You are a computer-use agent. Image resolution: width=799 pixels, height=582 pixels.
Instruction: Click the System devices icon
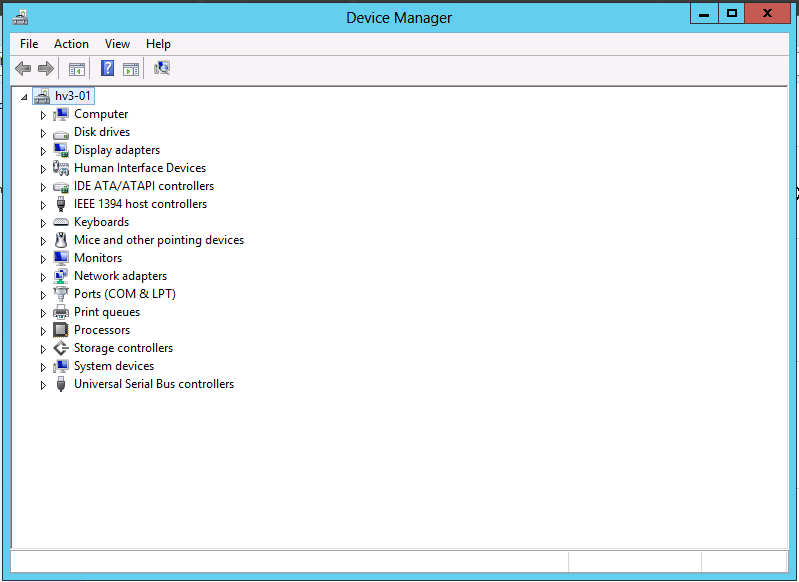[61, 366]
